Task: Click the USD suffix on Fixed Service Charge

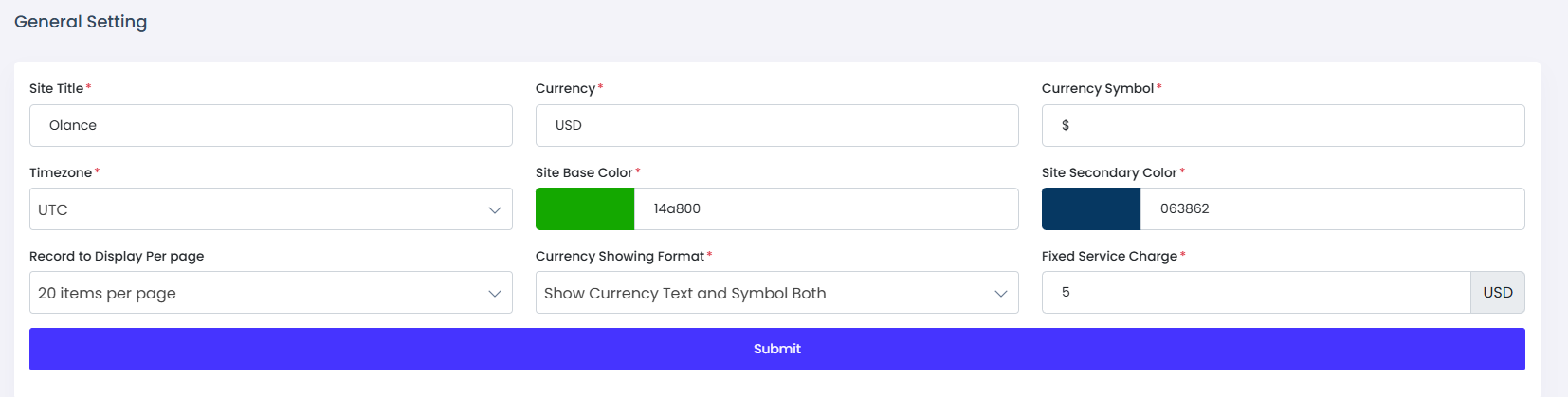Action: pyautogui.click(x=1497, y=293)
